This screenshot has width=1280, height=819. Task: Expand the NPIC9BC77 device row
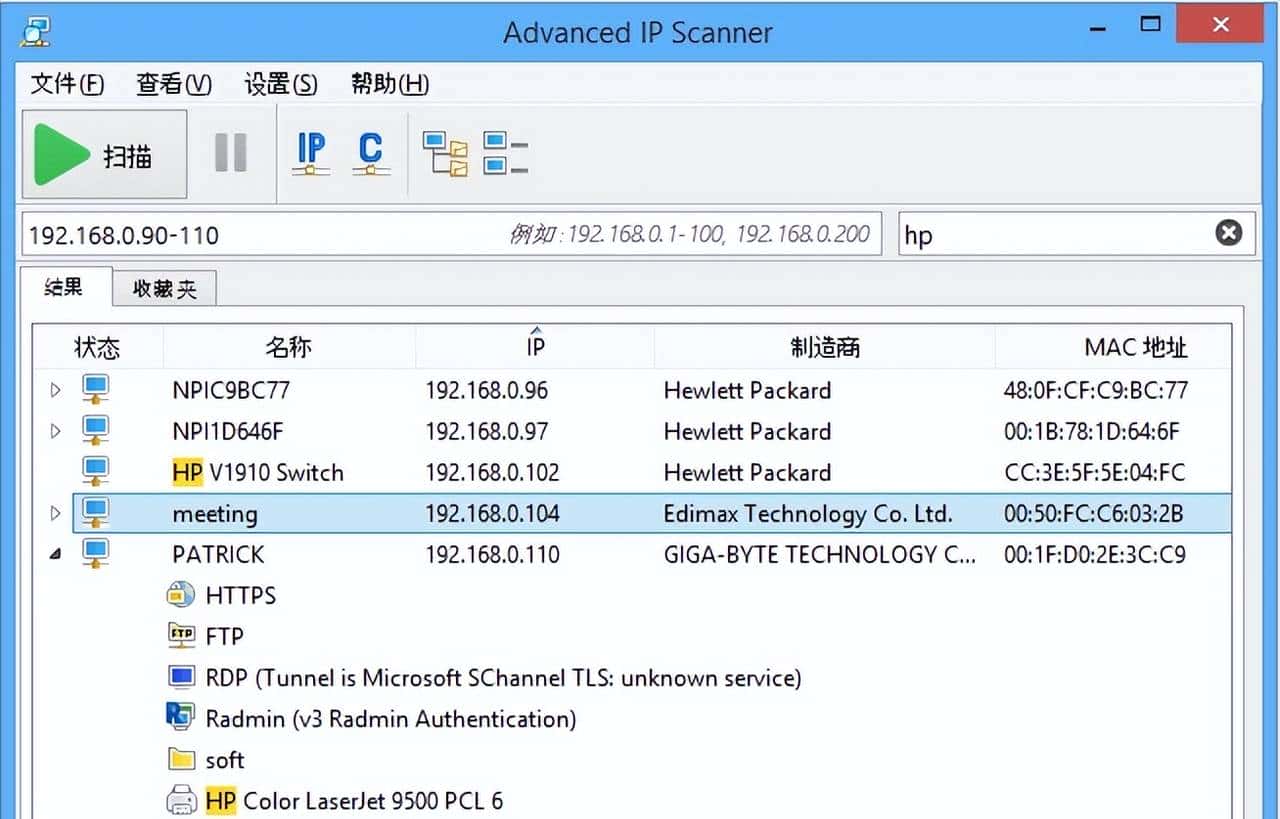(56, 390)
